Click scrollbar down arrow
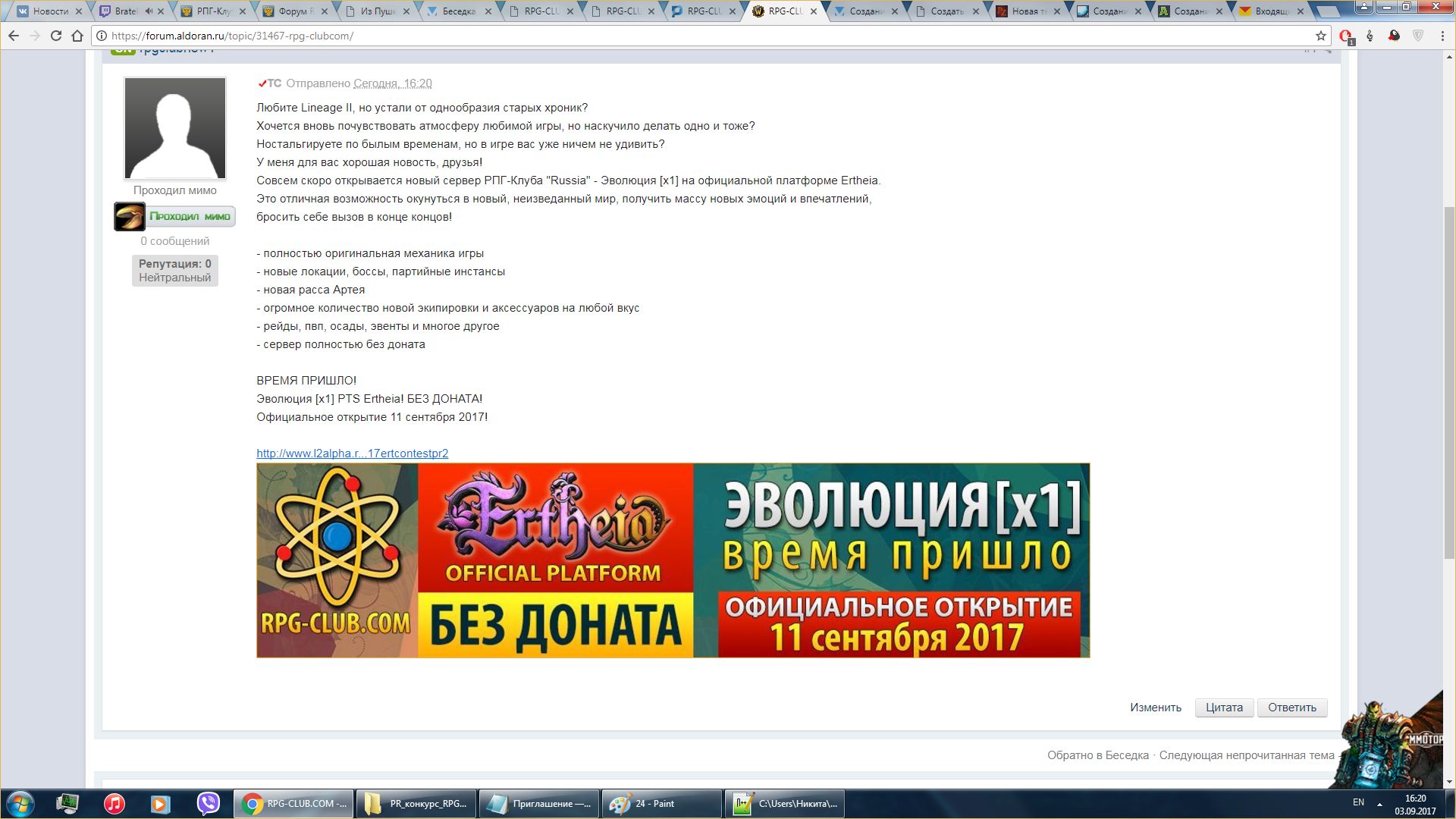 click(1449, 782)
